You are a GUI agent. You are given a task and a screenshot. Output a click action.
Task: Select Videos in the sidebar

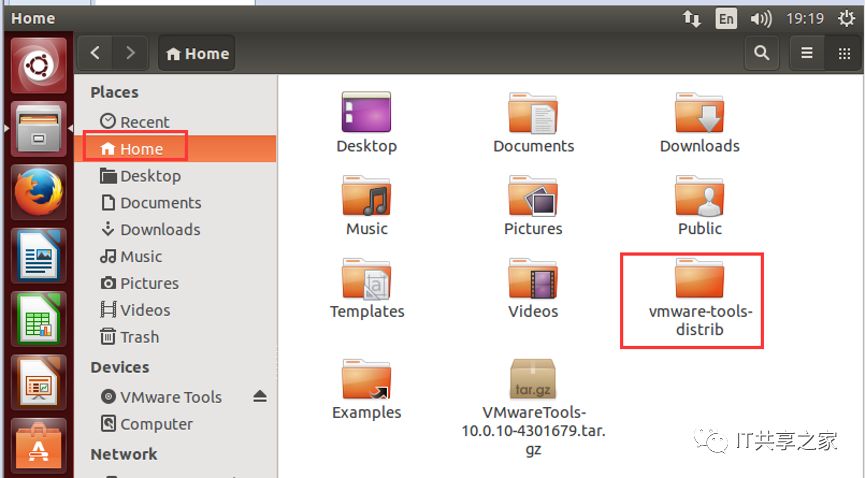click(175, 310)
